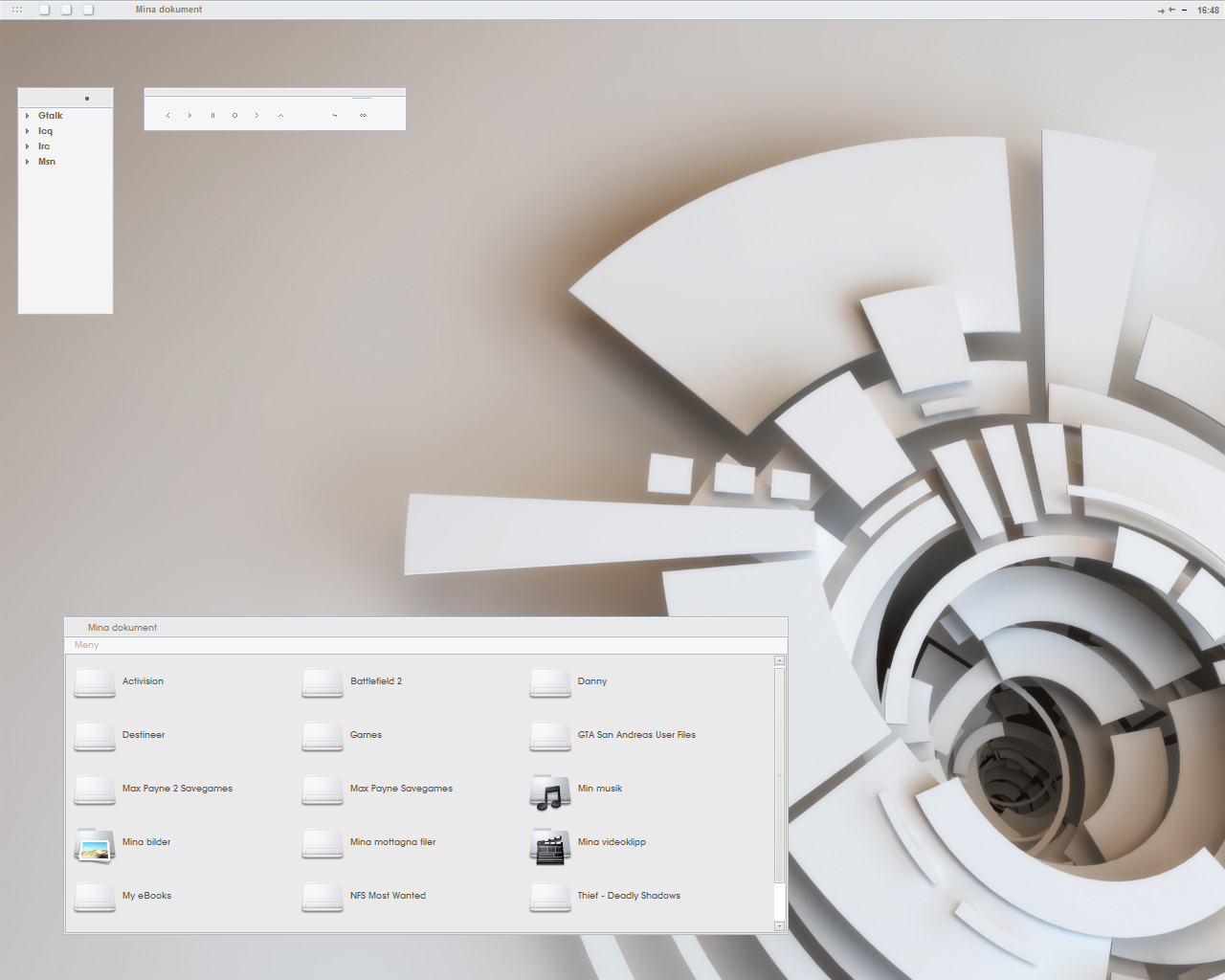The width and height of the screenshot is (1225, 980).
Task: Expand the Irc contact group
Action: pos(27,146)
